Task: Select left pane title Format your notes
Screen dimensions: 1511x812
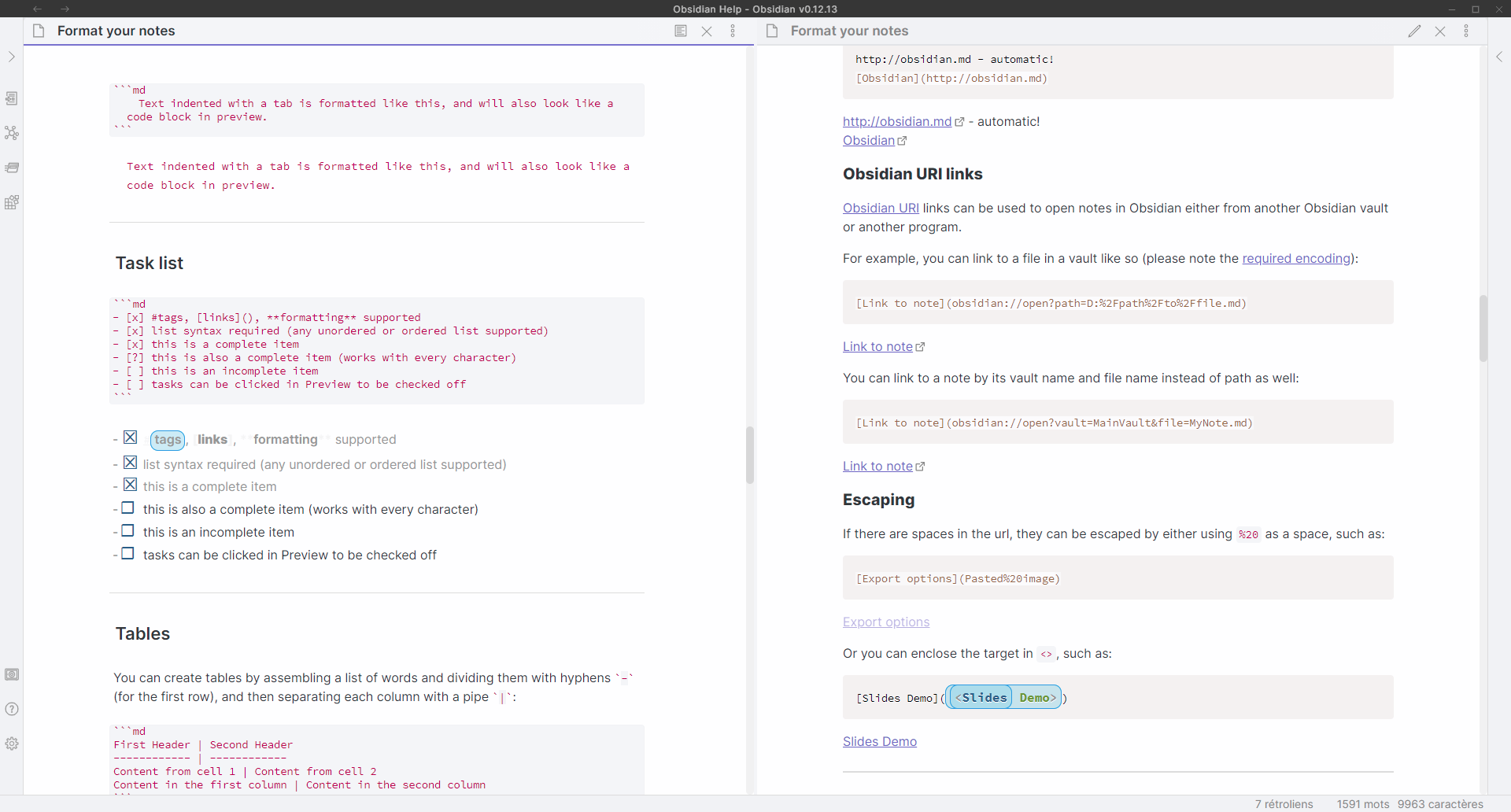Action: [x=116, y=31]
